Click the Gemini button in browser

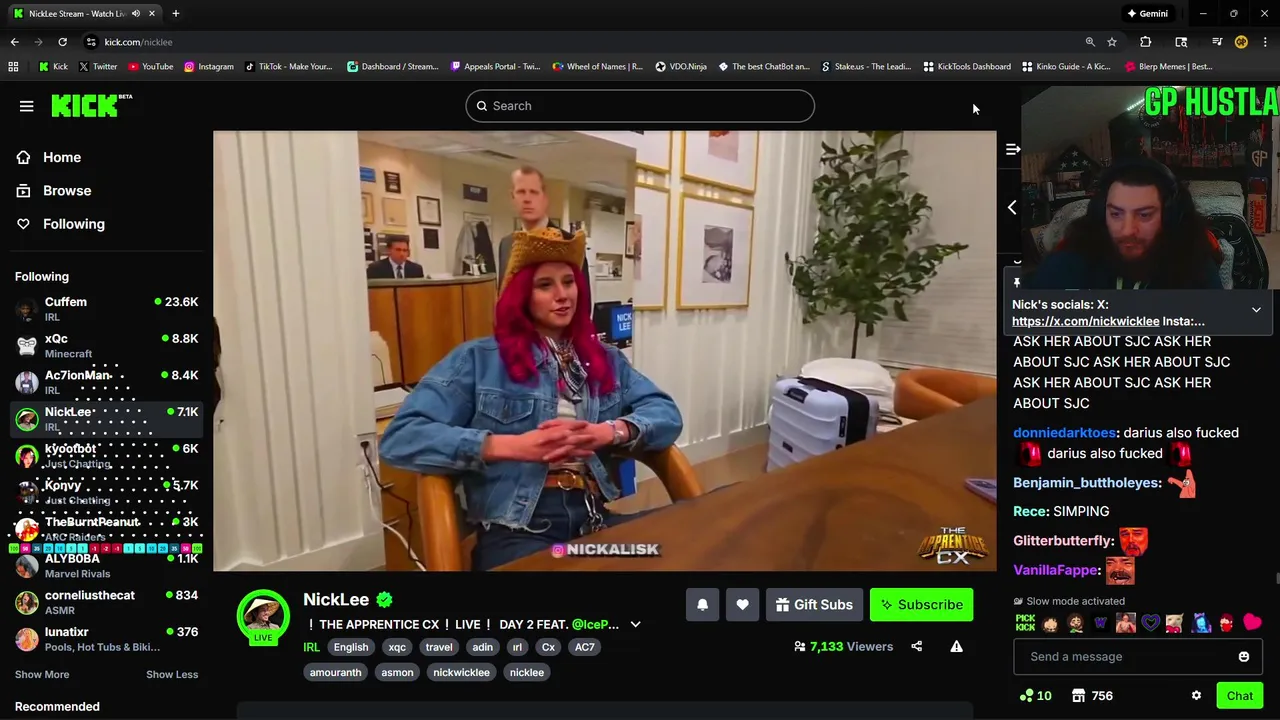coord(1147,14)
